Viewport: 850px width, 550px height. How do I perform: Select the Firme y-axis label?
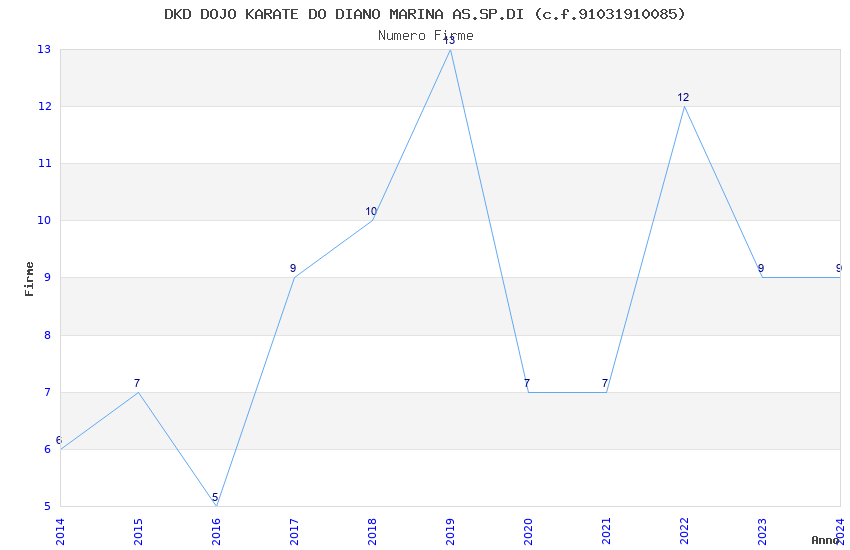click(x=29, y=279)
